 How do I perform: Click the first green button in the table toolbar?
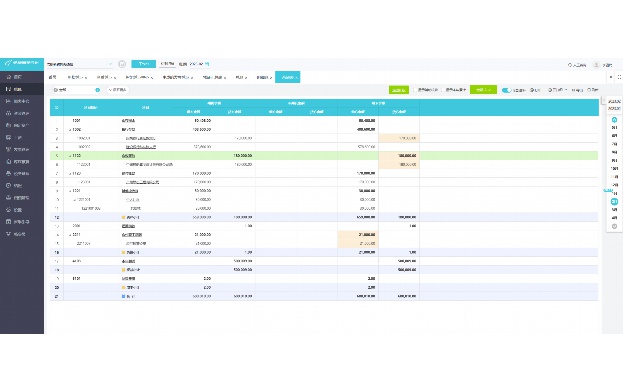(399, 90)
